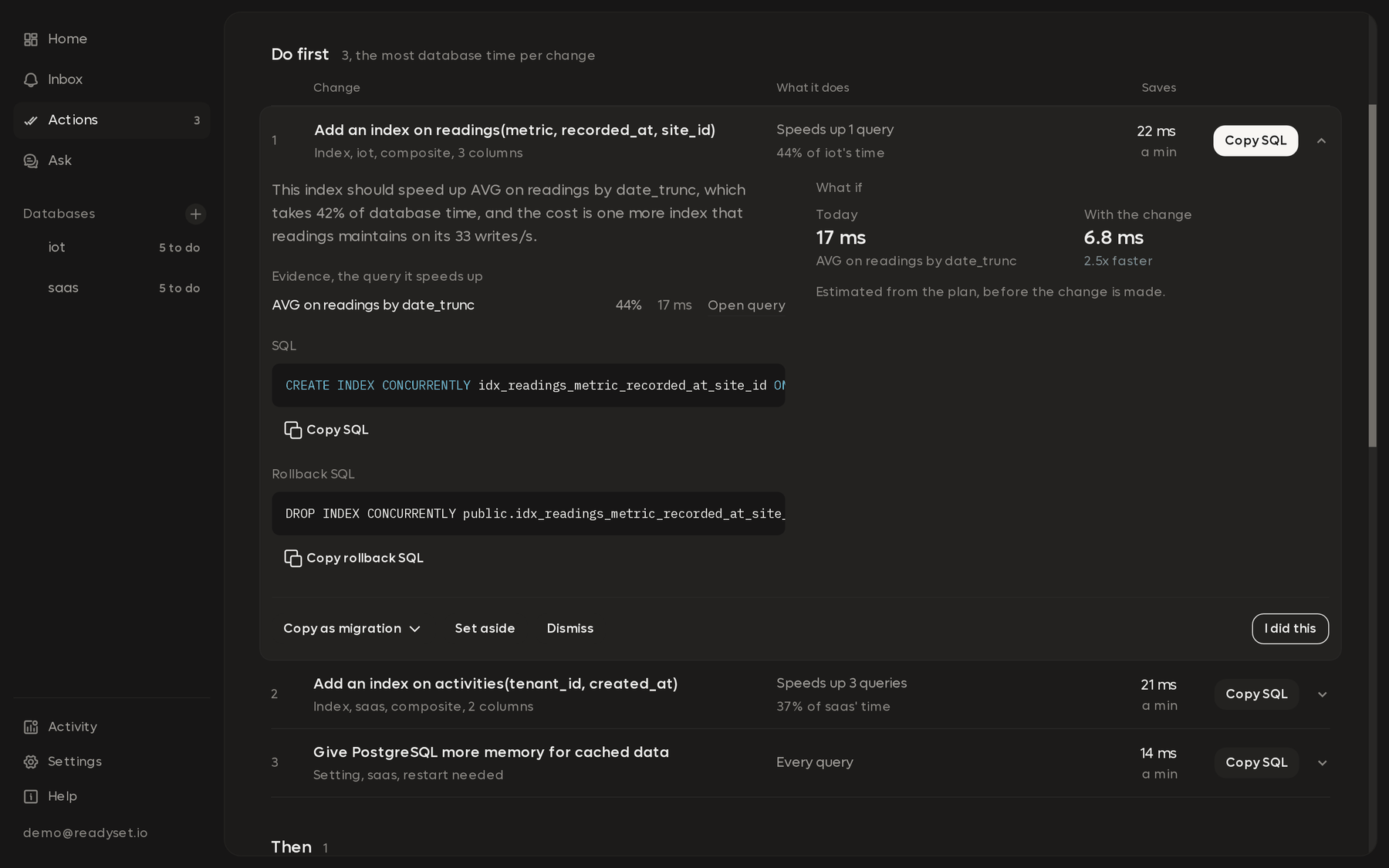Click the CREATE INDEX CONCURRENTLY code block

(528, 385)
